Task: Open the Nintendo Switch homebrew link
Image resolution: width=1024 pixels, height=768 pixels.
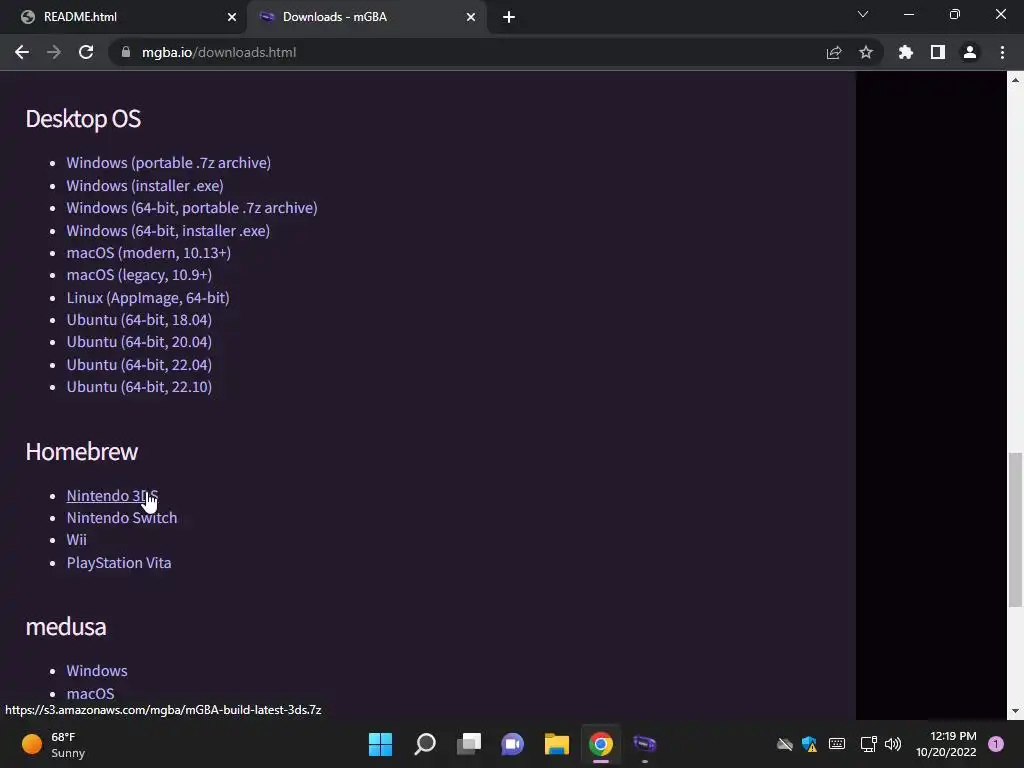Action: click(122, 518)
